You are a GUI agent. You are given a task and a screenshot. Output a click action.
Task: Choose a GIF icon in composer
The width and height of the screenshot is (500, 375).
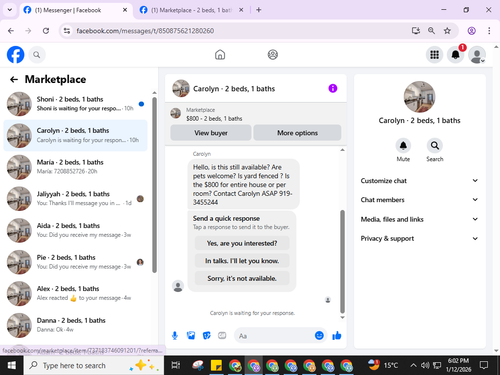pyautogui.click(x=222, y=336)
